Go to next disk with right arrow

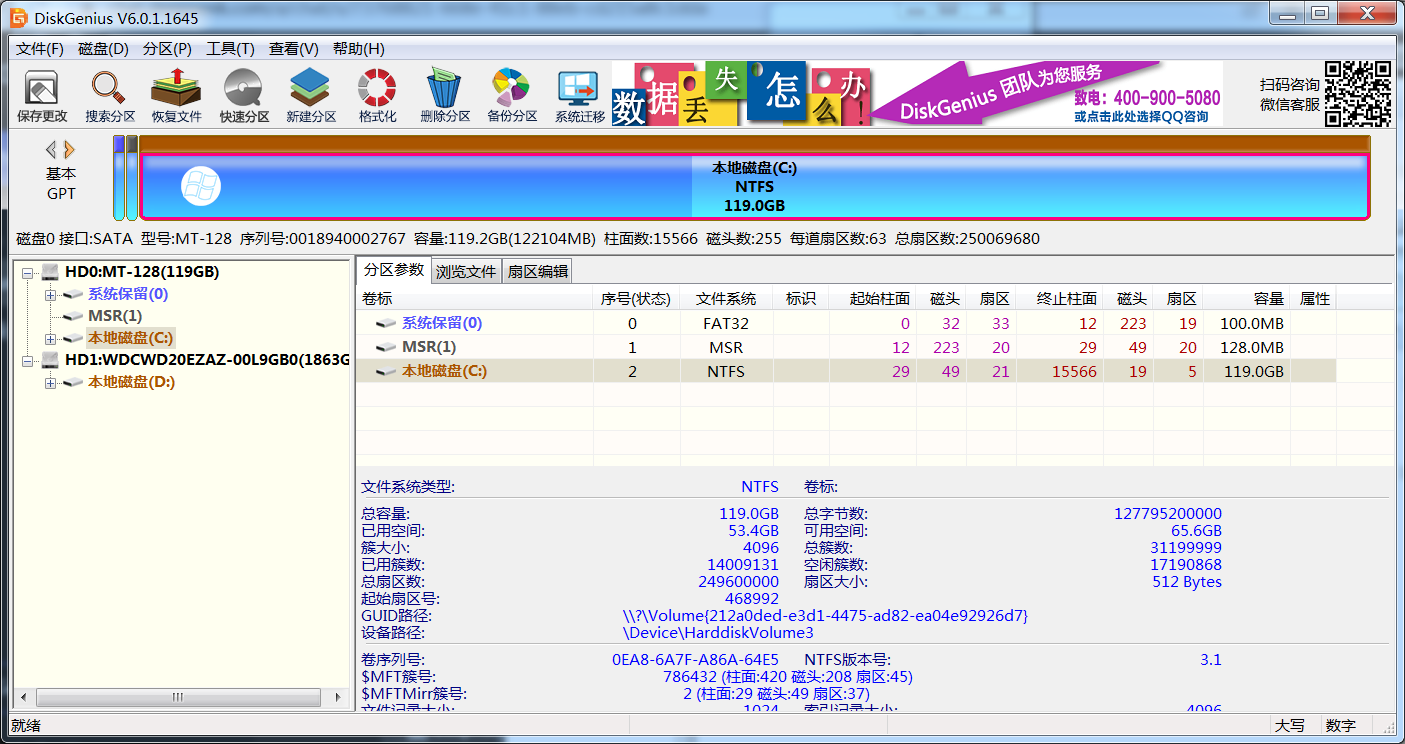click(x=70, y=150)
